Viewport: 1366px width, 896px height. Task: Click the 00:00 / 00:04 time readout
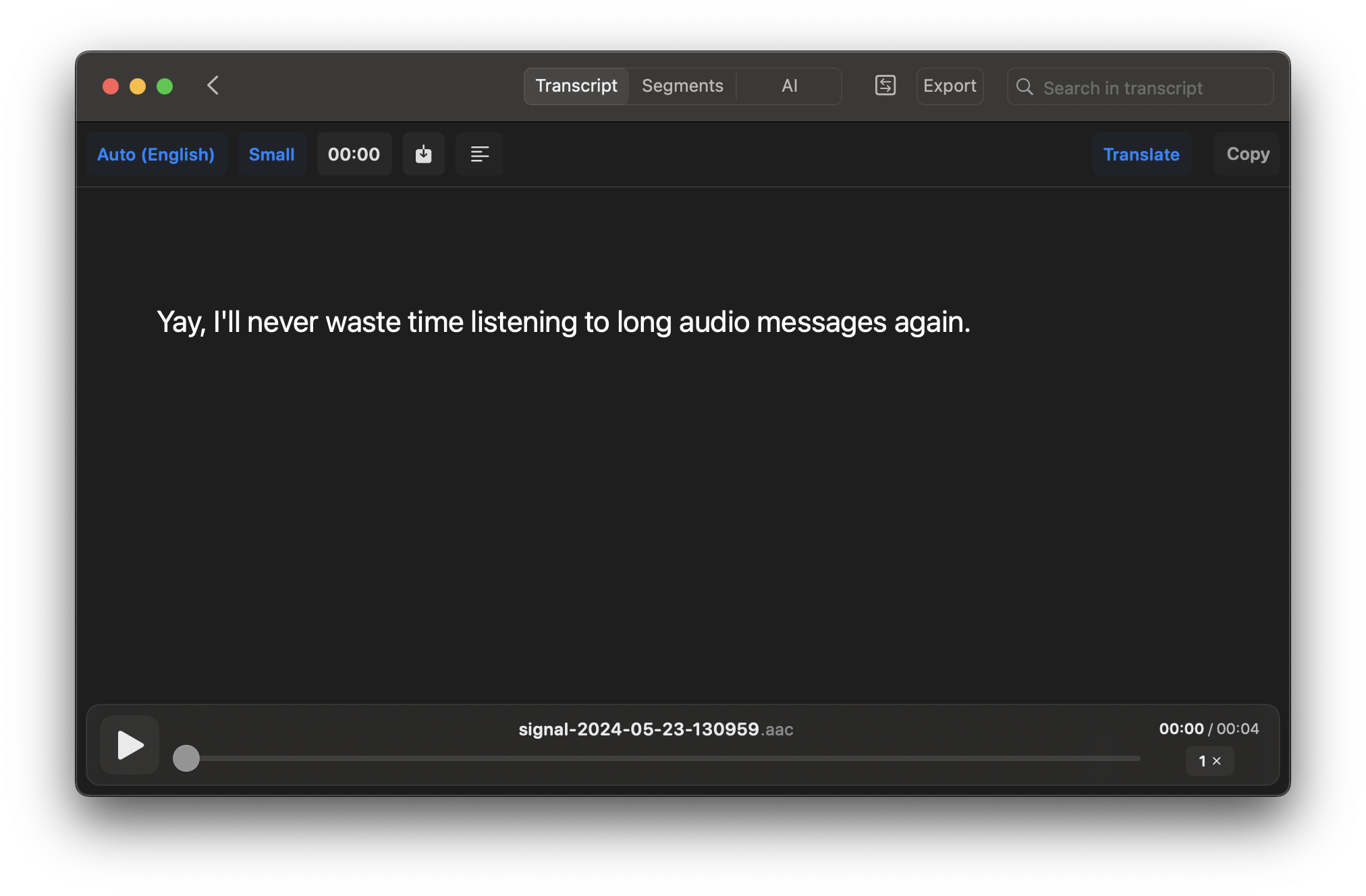pos(1209,729)
